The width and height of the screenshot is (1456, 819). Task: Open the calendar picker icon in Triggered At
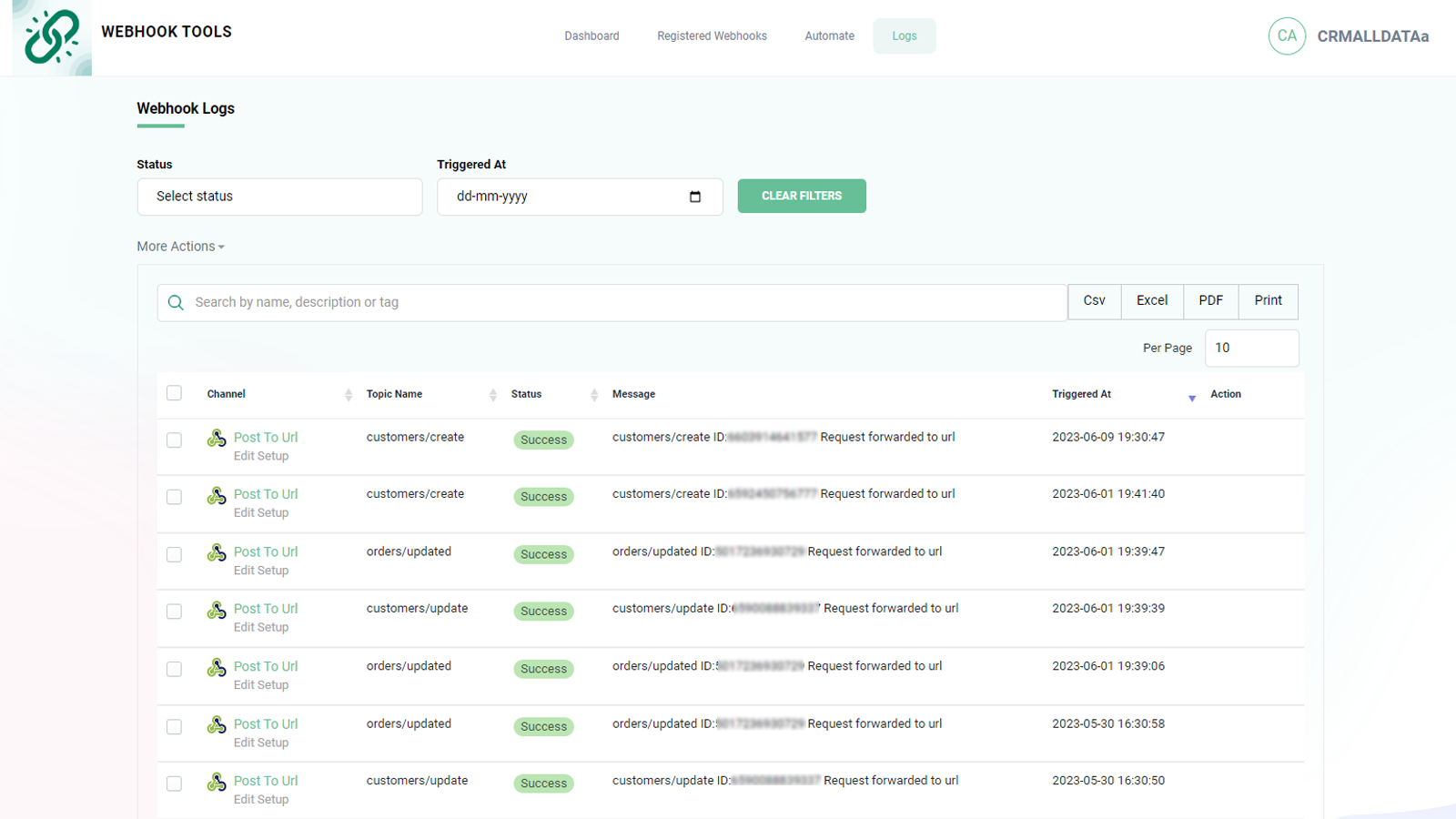695,197
